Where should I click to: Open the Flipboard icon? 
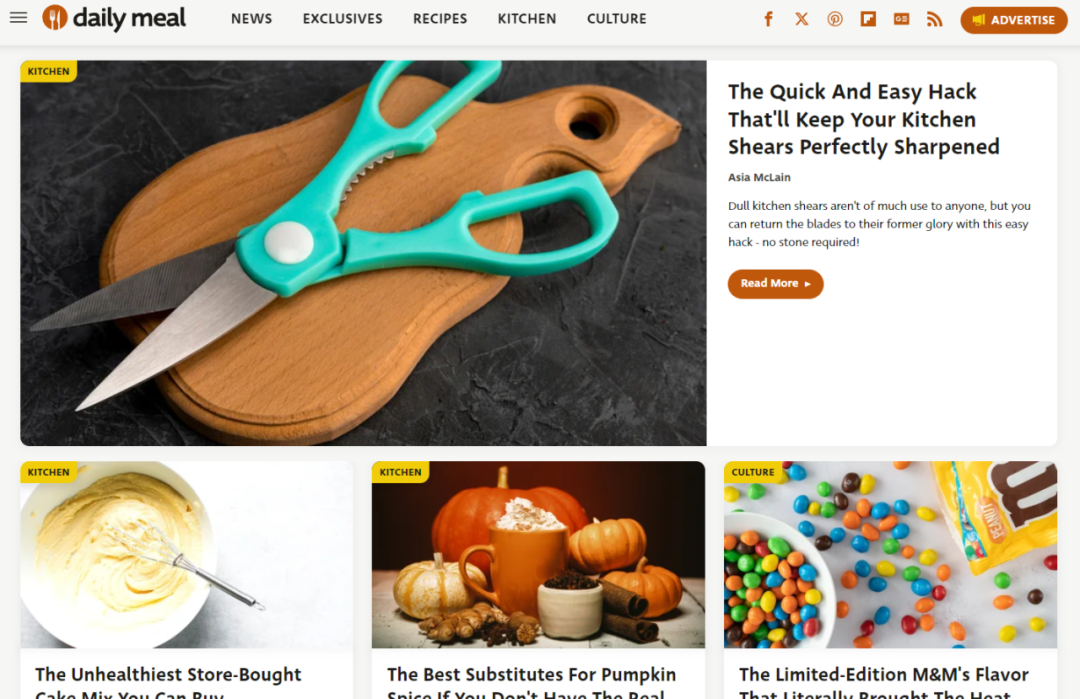[x=868, y=19]
